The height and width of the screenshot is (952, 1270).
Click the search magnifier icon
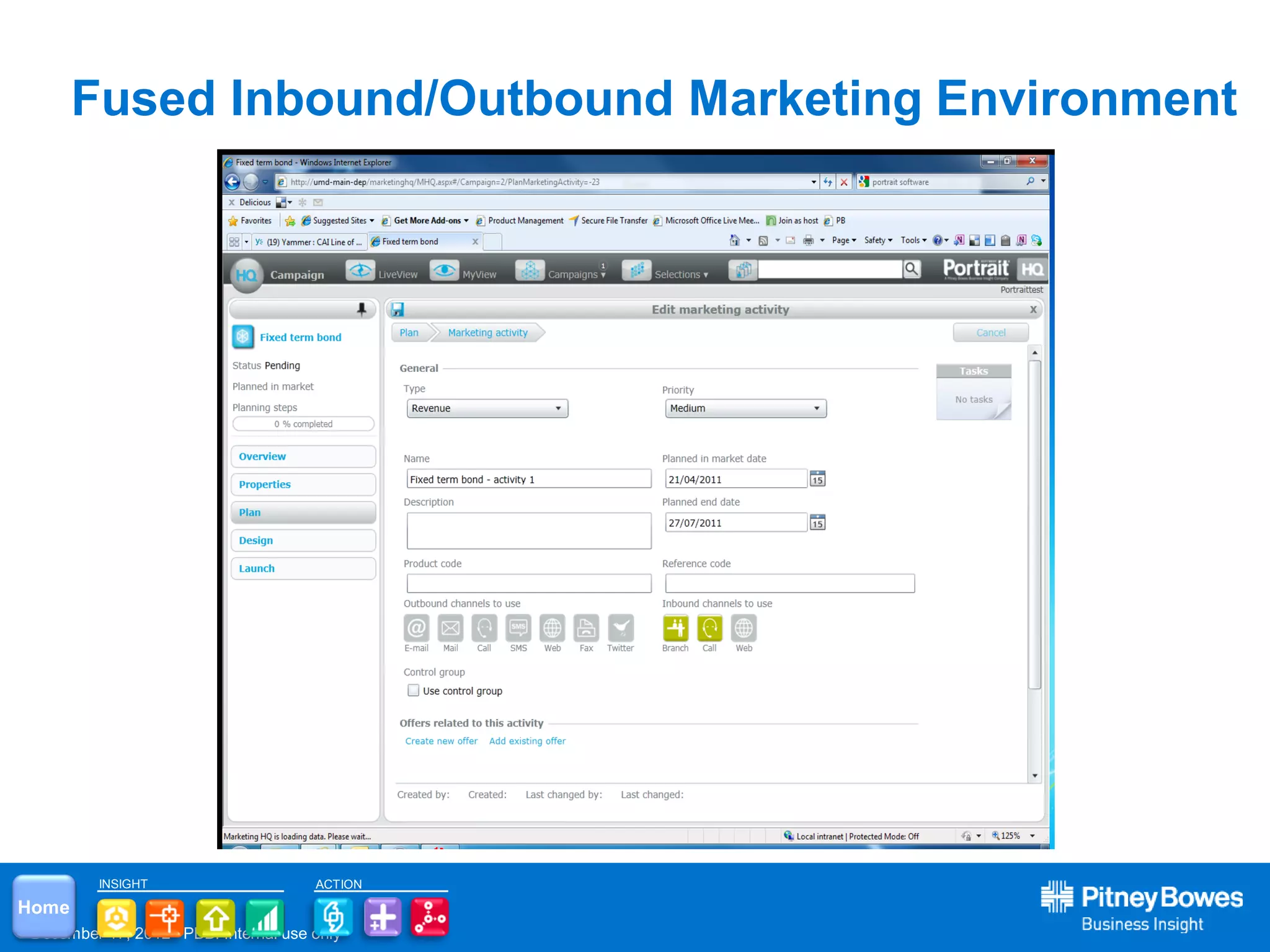click(x=912, y=269)
